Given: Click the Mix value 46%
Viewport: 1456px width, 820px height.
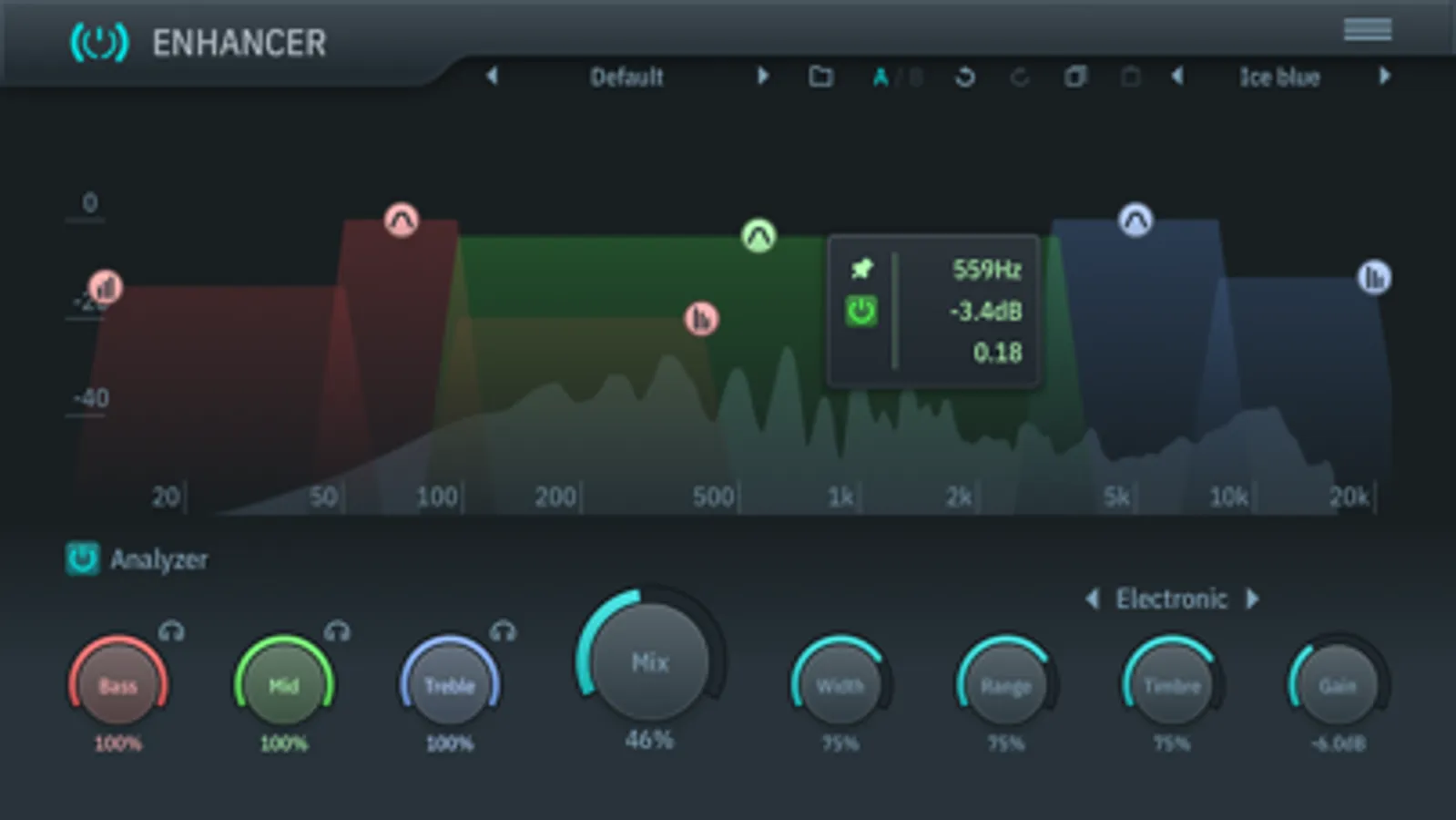Looking at the screenshot, I should coord(649,740).
